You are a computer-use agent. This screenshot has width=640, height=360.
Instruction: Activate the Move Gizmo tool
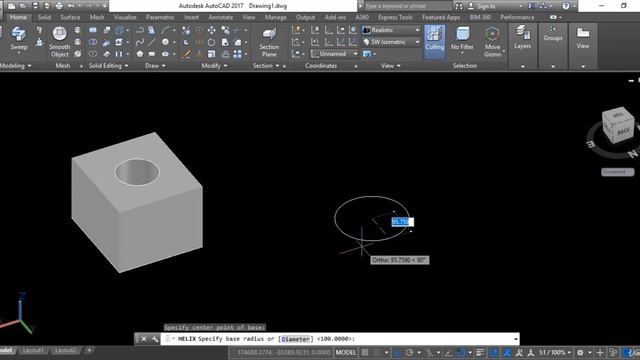pos(493,42)
